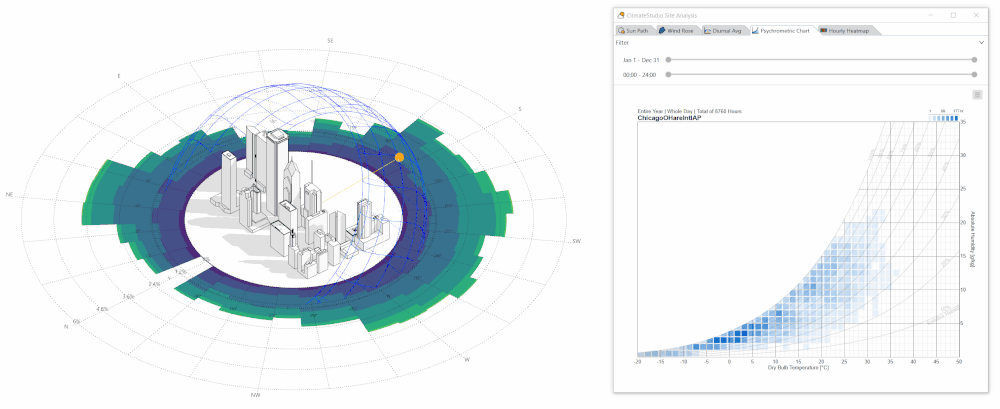This screenshot has height=409, width=1000.
Task: Click the 00:00 start time slider handle
Action: point(668,75)
